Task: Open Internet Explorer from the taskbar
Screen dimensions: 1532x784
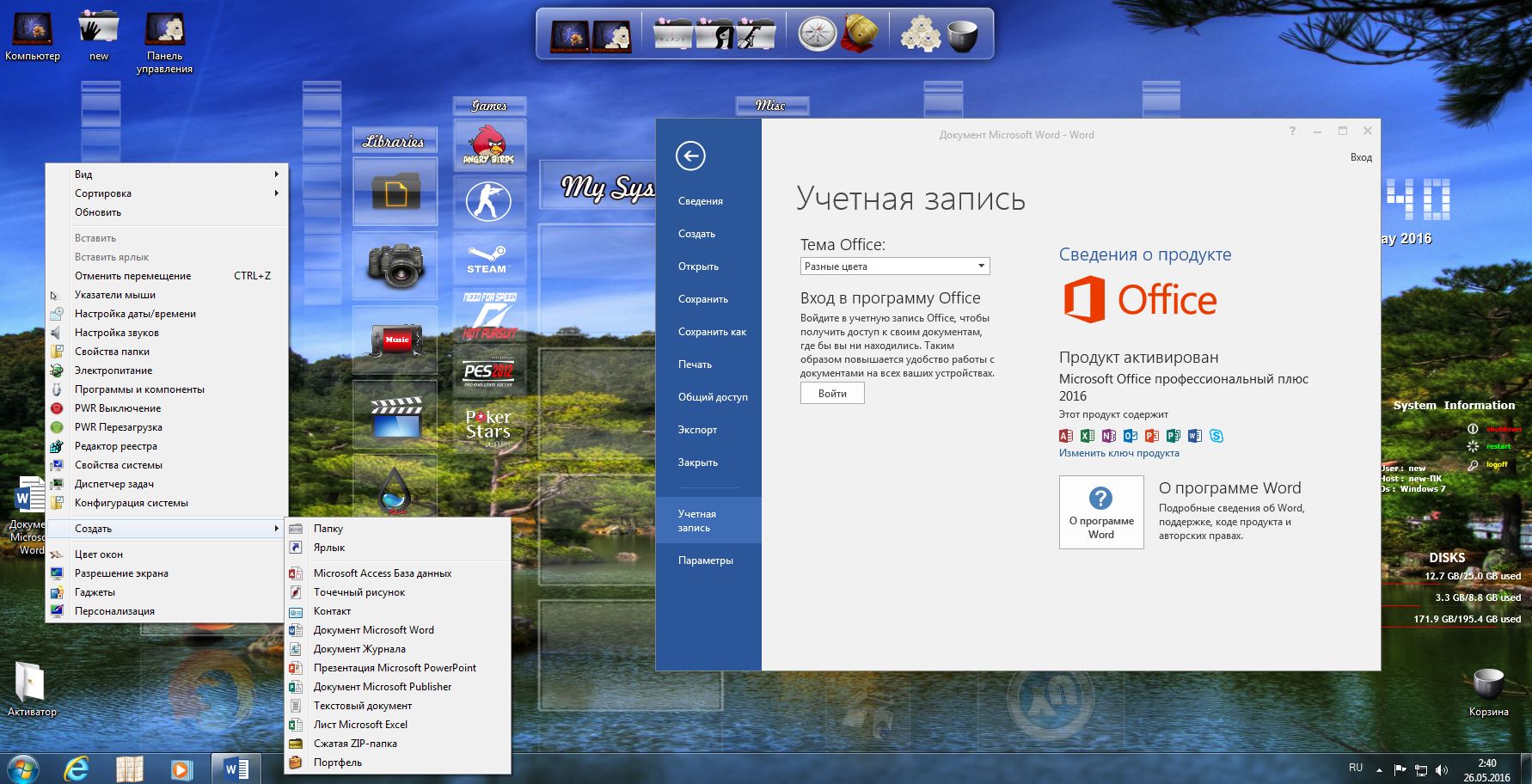Action: pos(77,768)
